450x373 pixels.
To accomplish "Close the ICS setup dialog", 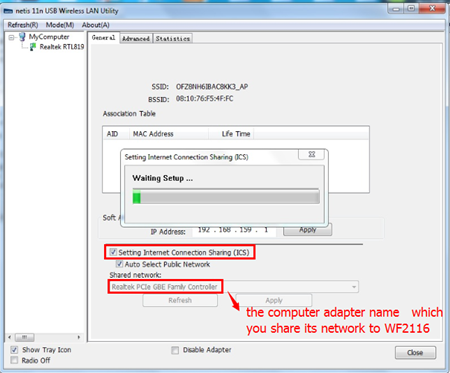I will pyautogui.click(x=312, y=154).
